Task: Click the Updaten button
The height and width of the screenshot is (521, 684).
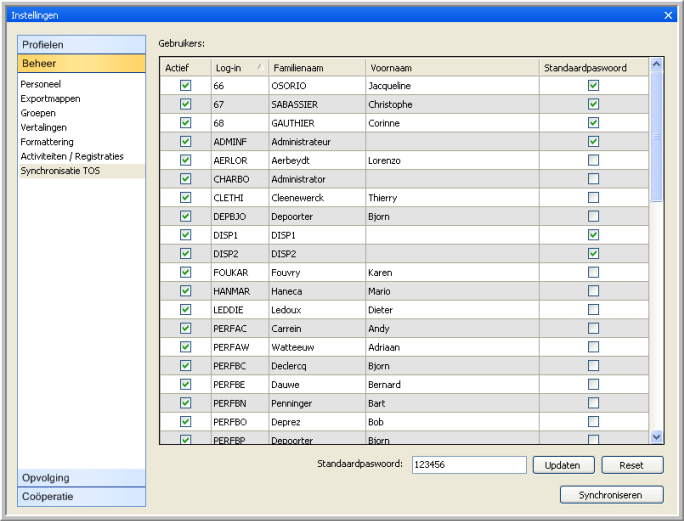Action: pos(563,465)
